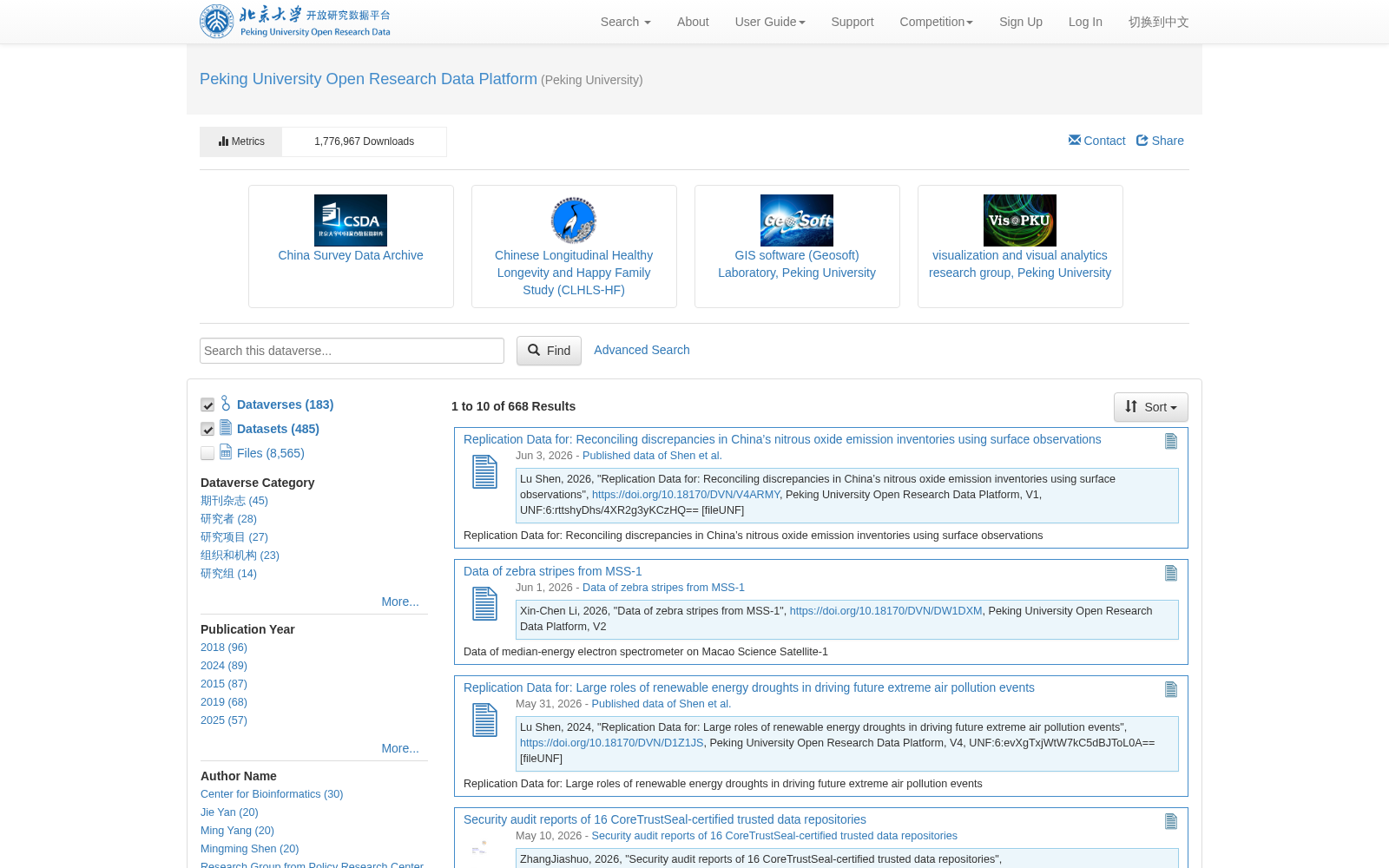Filter by category 组织和机构 (23)
This screenshot has height=868, width=1389.
pos(240,556)
